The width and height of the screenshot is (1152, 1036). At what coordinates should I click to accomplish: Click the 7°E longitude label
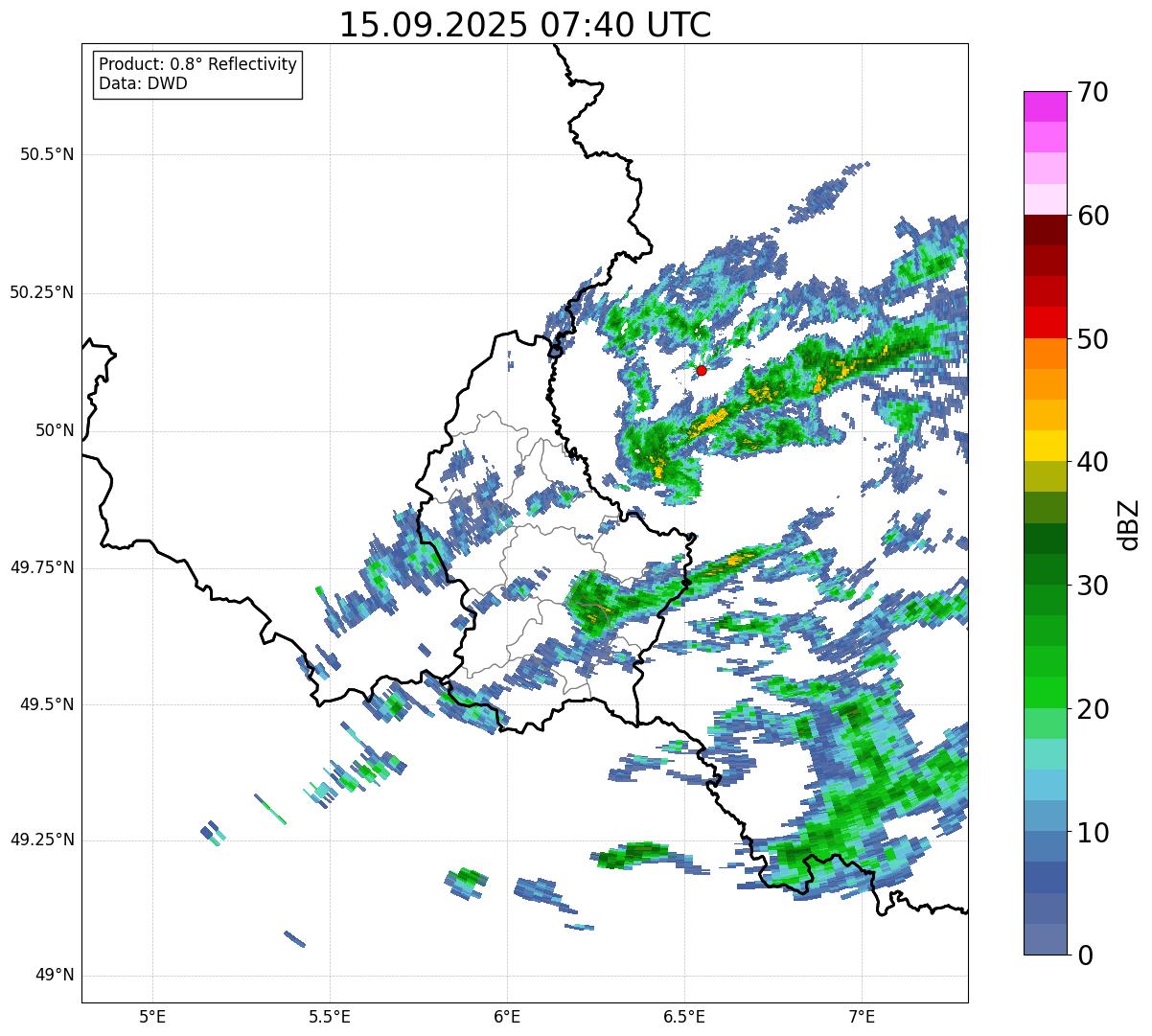(x=862, y=1016)
